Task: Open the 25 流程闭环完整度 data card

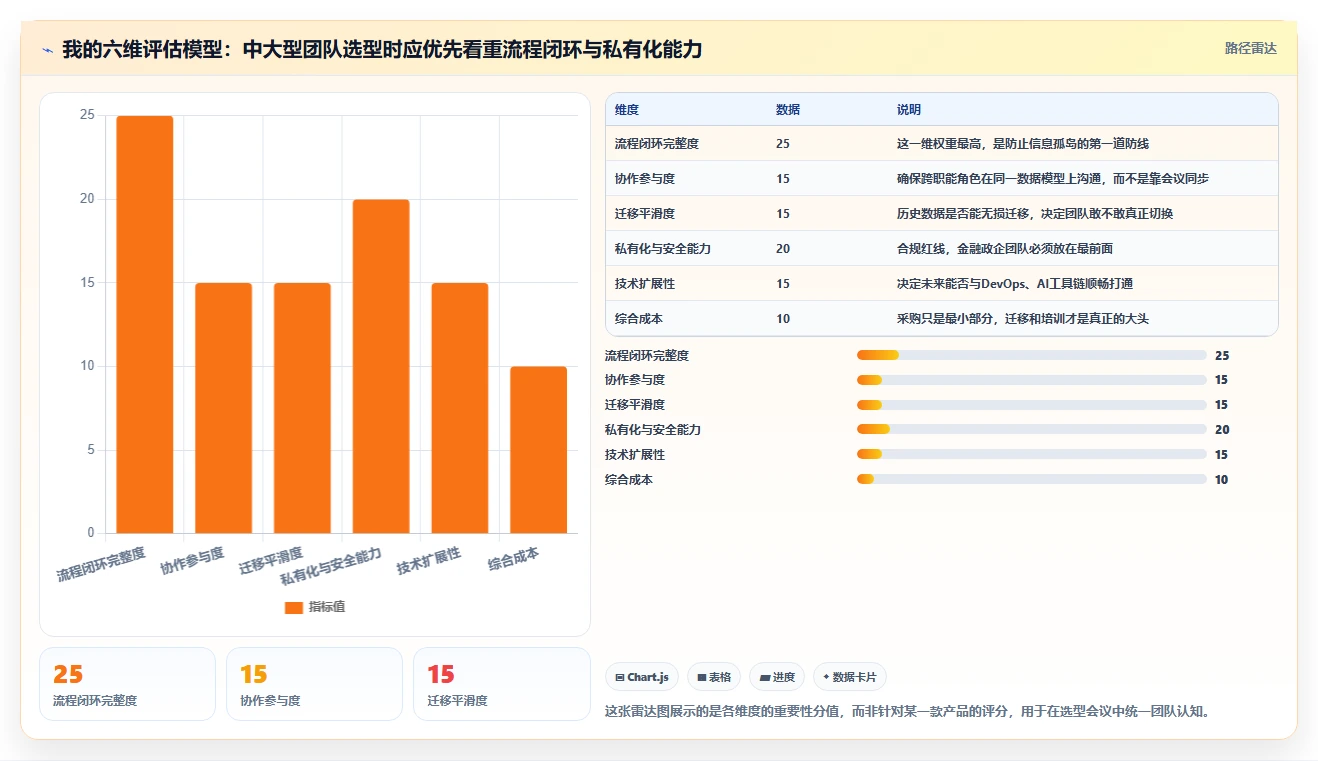Action: (127, 684)
